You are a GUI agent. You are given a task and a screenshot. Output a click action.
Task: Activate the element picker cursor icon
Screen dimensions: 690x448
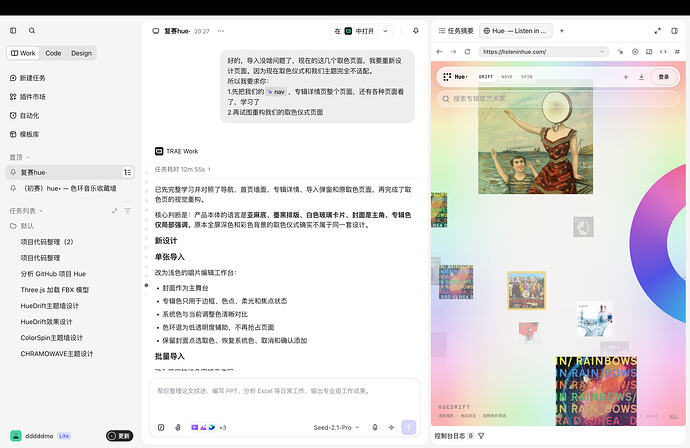point(620,52)
